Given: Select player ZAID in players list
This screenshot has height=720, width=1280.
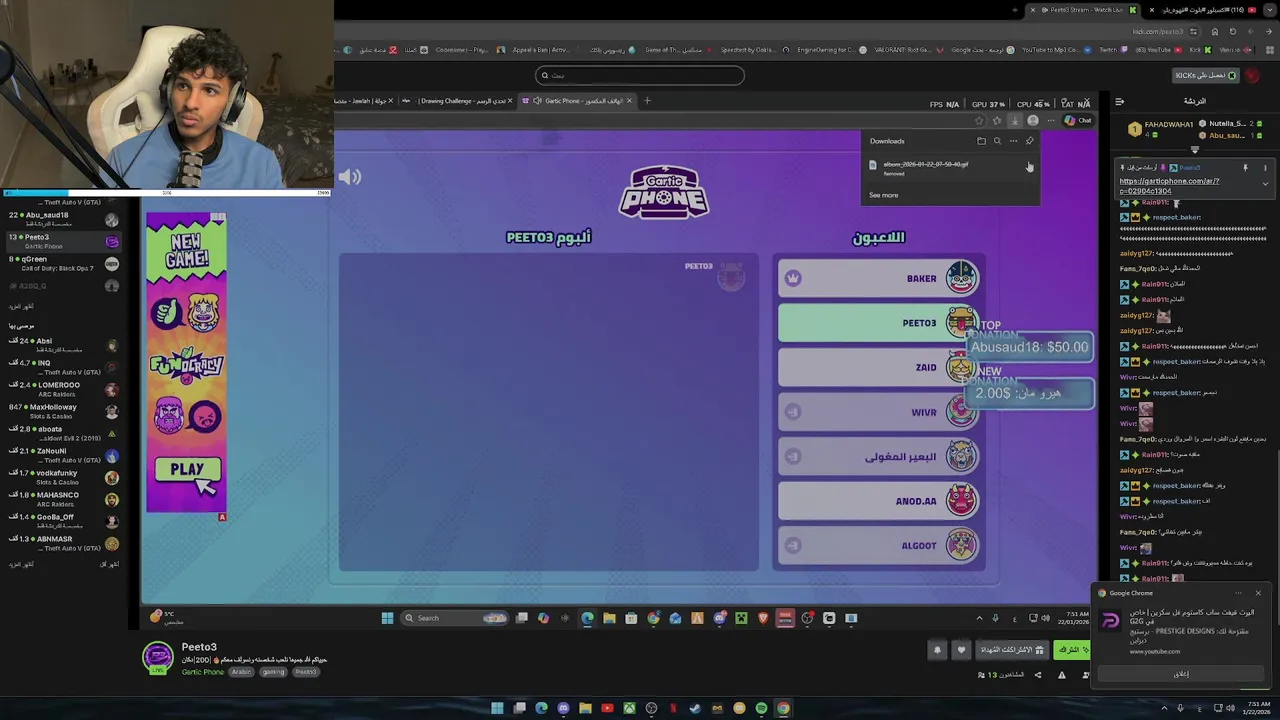Looking at the screenshot, I should tap(878, 368).
